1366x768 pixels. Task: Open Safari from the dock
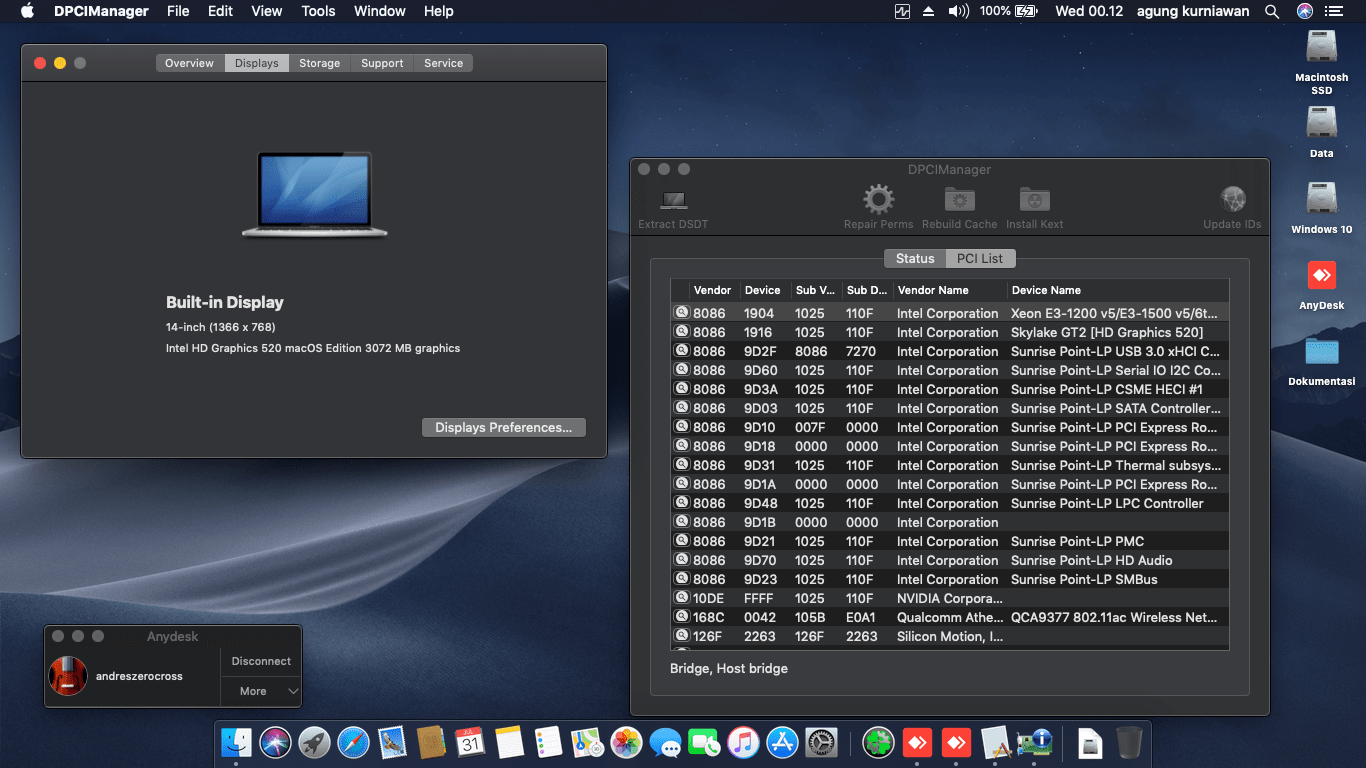point(354,743)
